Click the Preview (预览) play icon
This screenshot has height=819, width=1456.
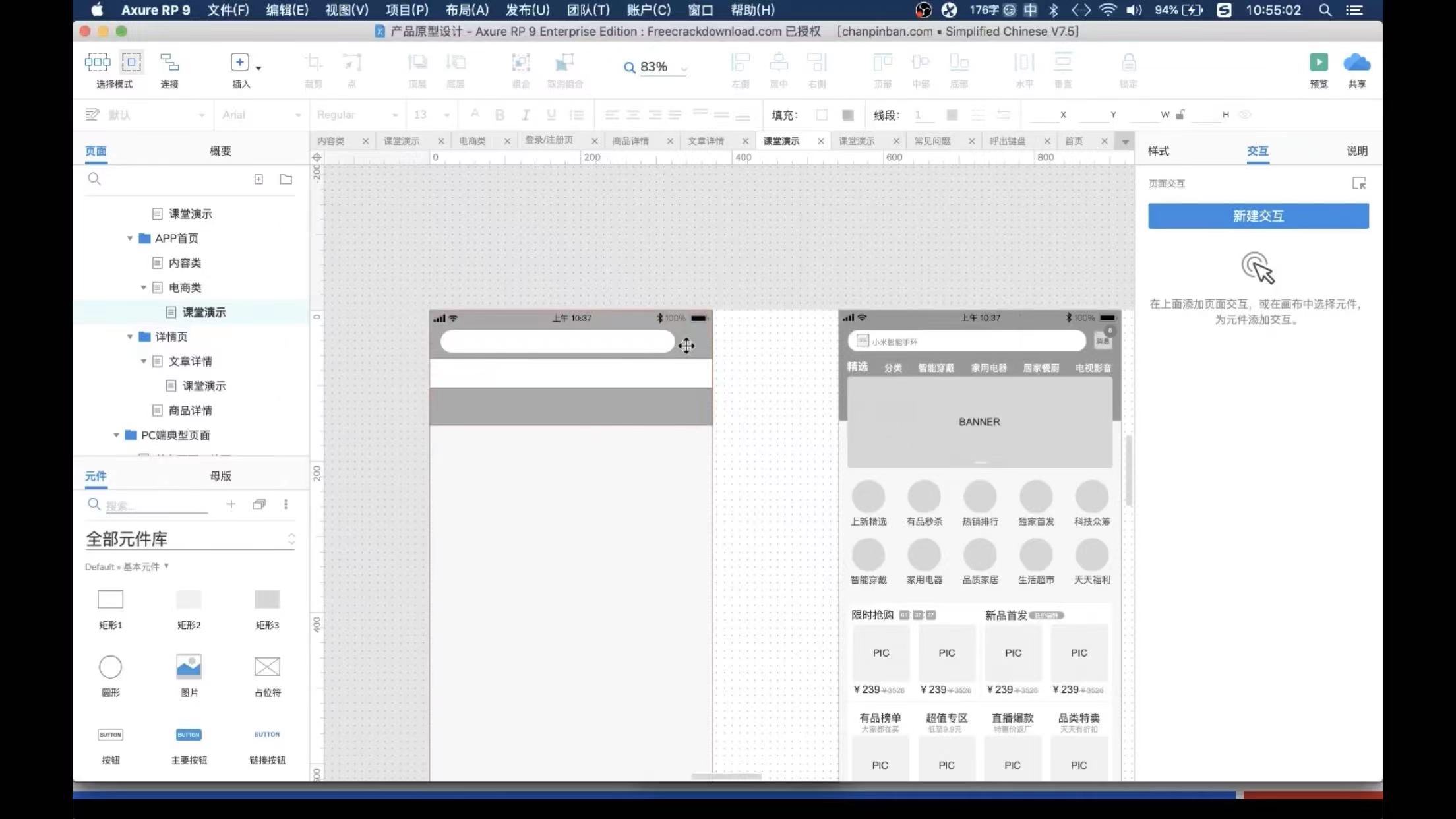[x=1318, y=63]
